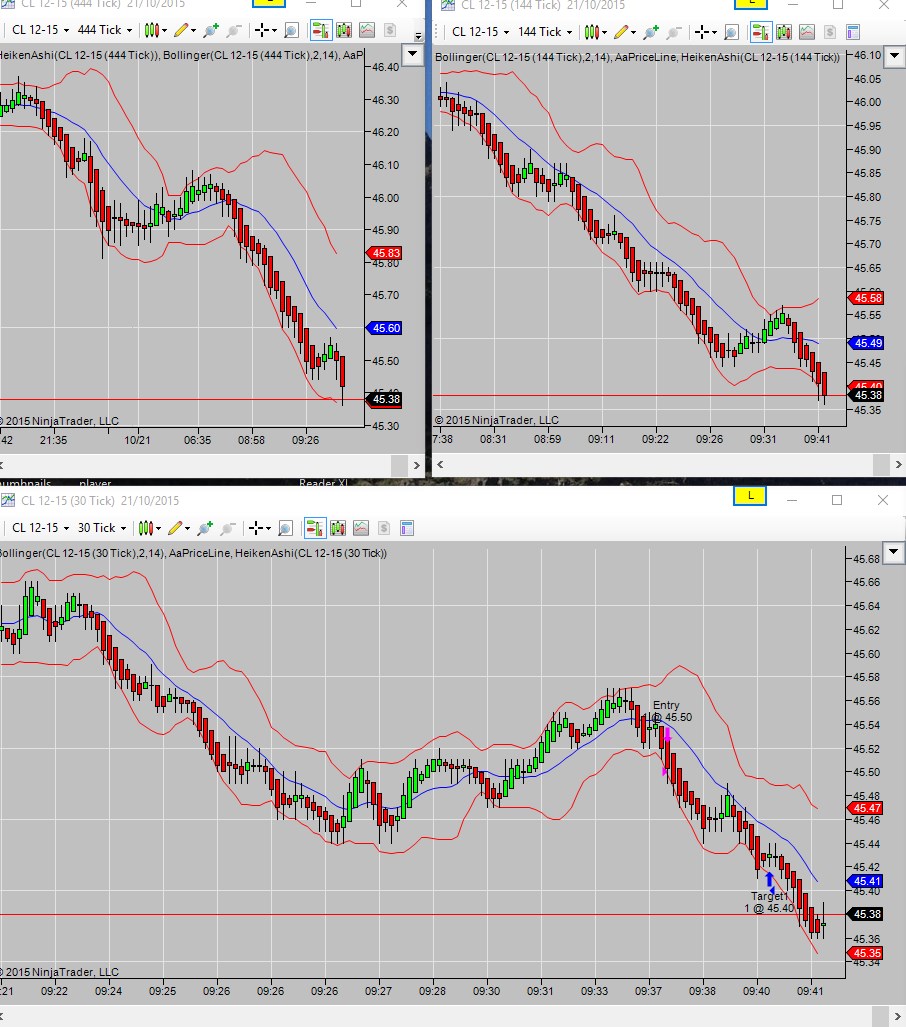This screenshot has height=1027, width=906.
Task: Expand price axis dropdown arrow in 144 Tick chart
Action: pyautogui.click(x=894, y=56)
